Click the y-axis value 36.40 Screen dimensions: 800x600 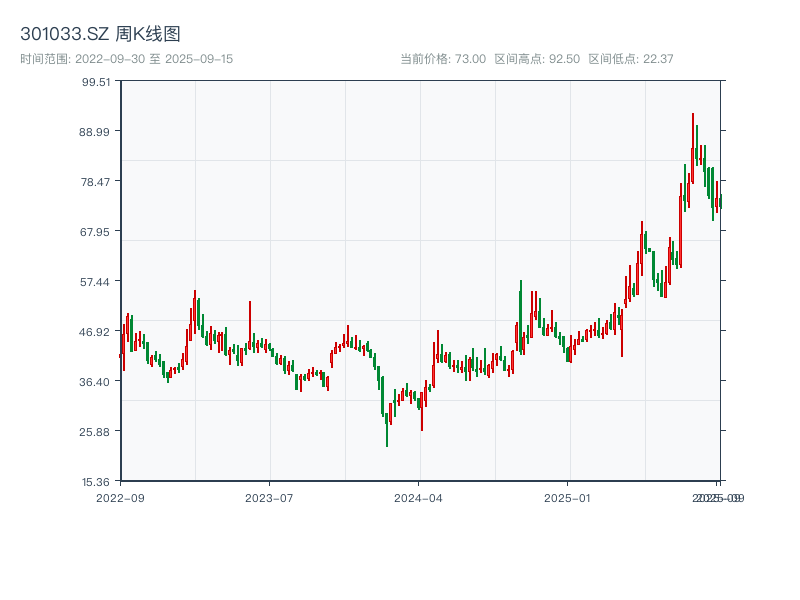[95, 382]
